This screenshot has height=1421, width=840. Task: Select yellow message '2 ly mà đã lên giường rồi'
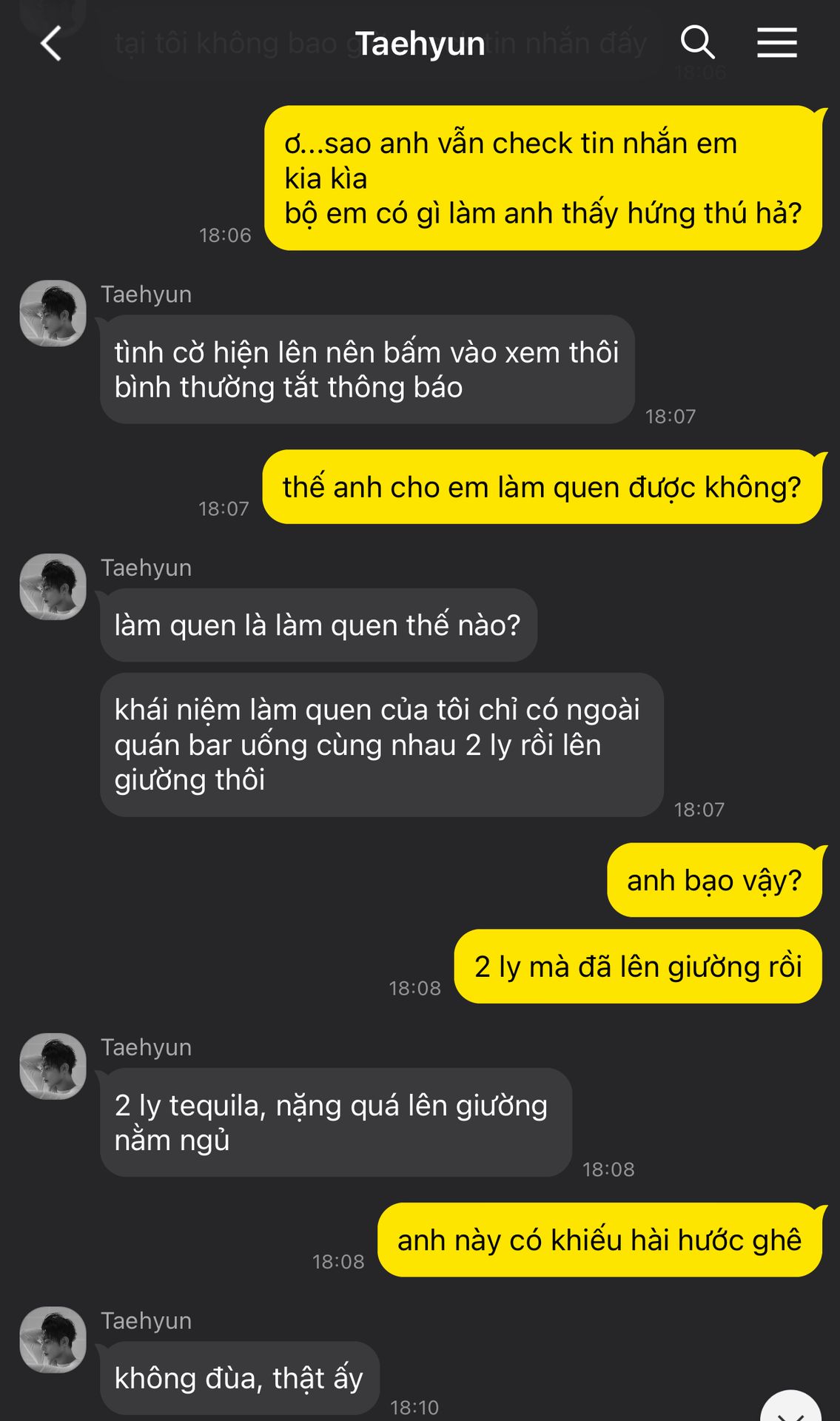pos(639,967)
